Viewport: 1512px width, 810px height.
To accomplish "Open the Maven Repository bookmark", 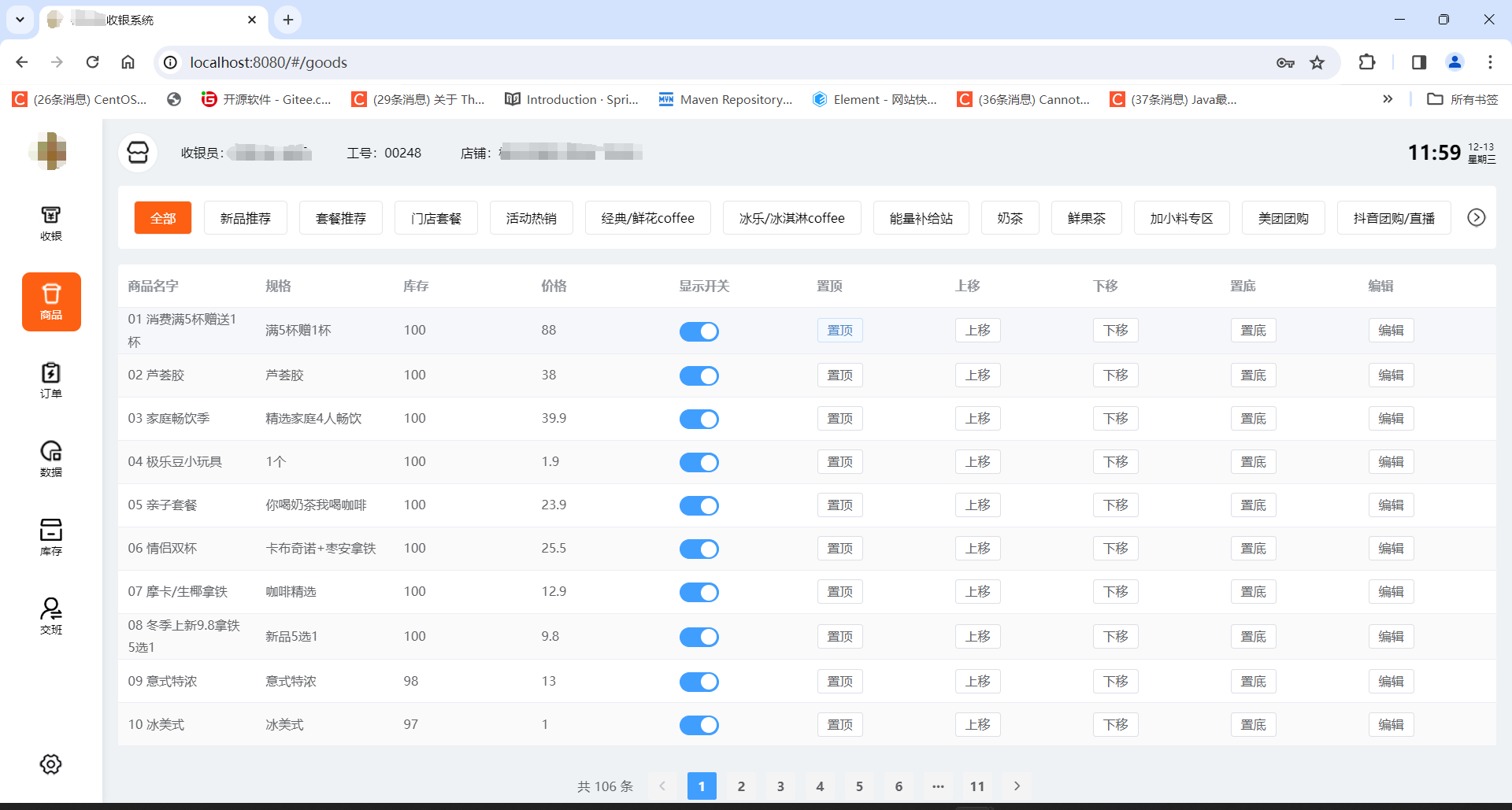I will (x=725, y=99).
